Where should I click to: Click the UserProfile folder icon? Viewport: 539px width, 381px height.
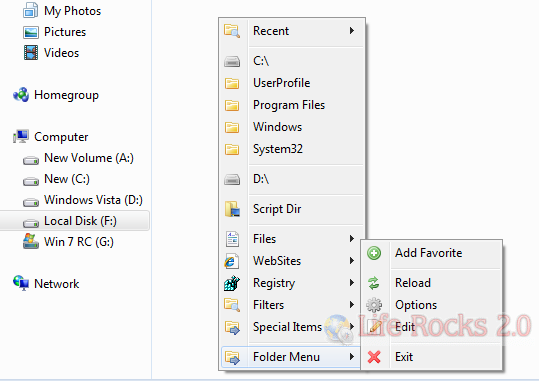click(x=232, y=83)
